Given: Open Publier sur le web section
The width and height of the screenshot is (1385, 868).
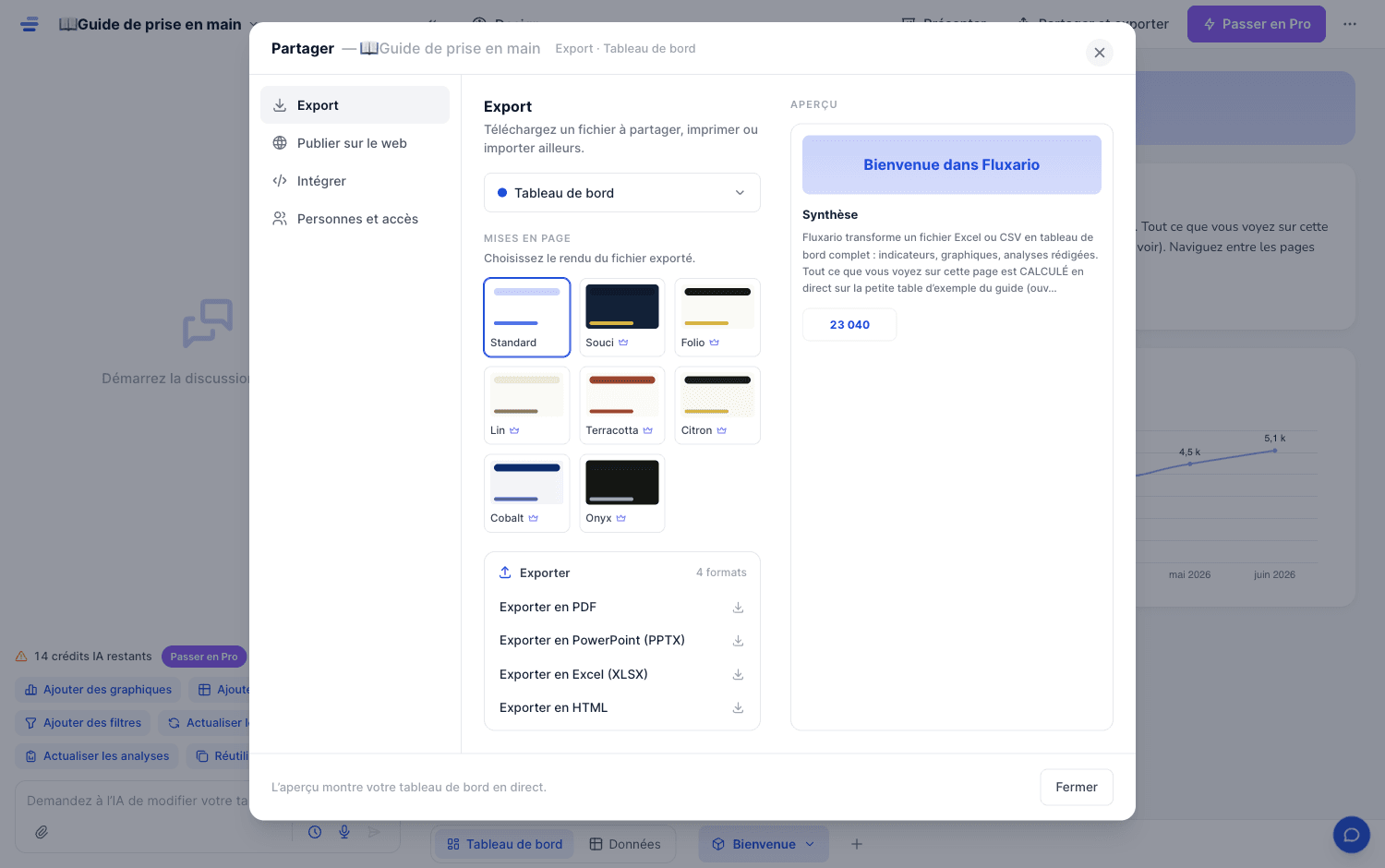Looking at the screenshot, I should (355, 143).
